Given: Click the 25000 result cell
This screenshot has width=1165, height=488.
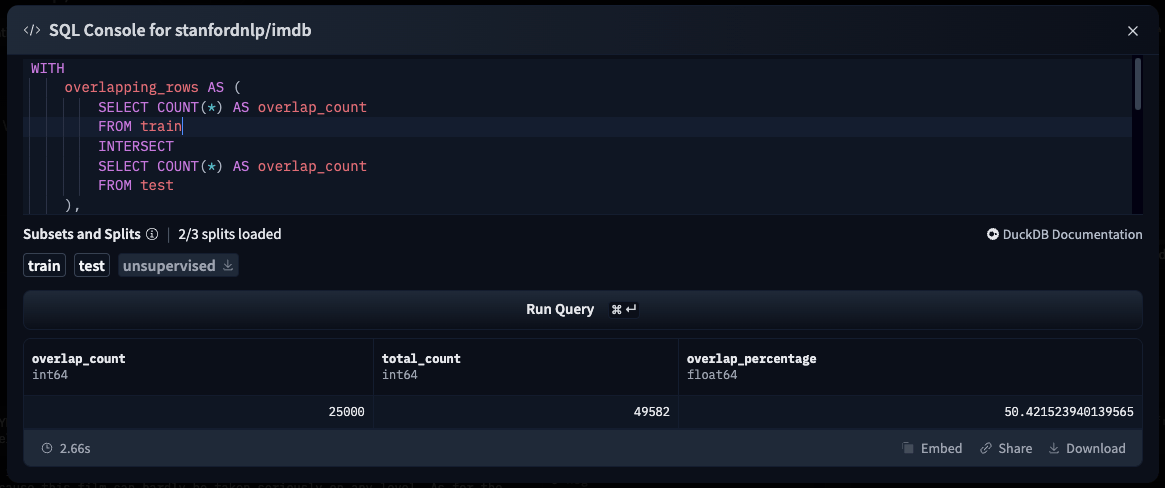Looking at the screenshot, I should [346, 412].
